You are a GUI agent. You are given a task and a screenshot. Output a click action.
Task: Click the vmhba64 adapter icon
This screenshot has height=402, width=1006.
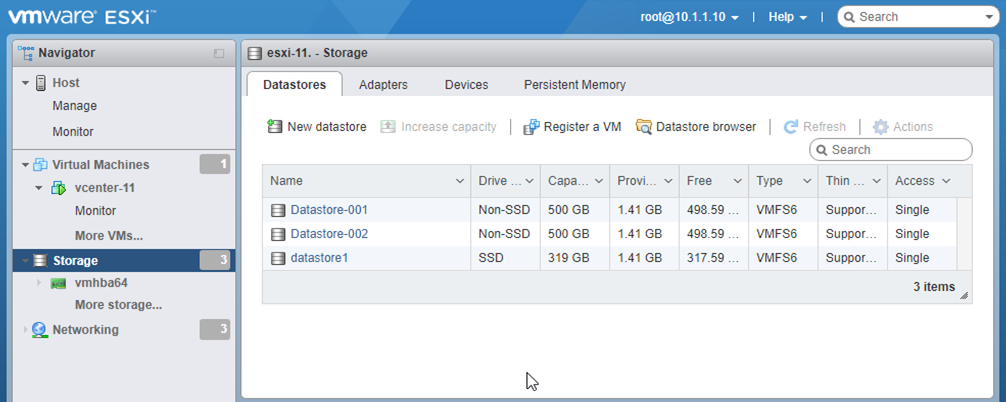(x=59, y=283)
